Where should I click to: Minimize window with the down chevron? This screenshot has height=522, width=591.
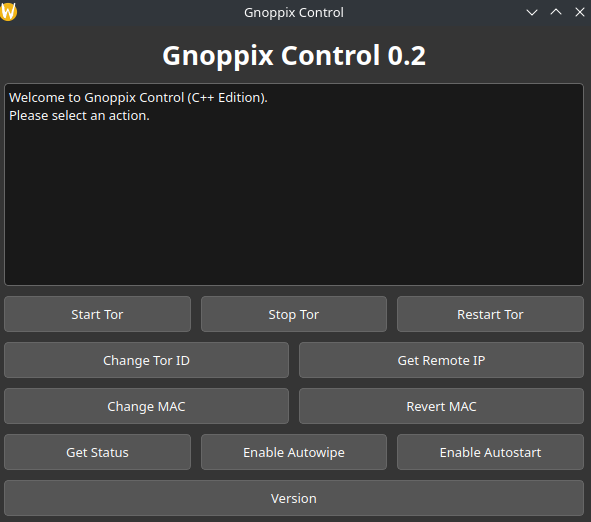coord(532,12)
